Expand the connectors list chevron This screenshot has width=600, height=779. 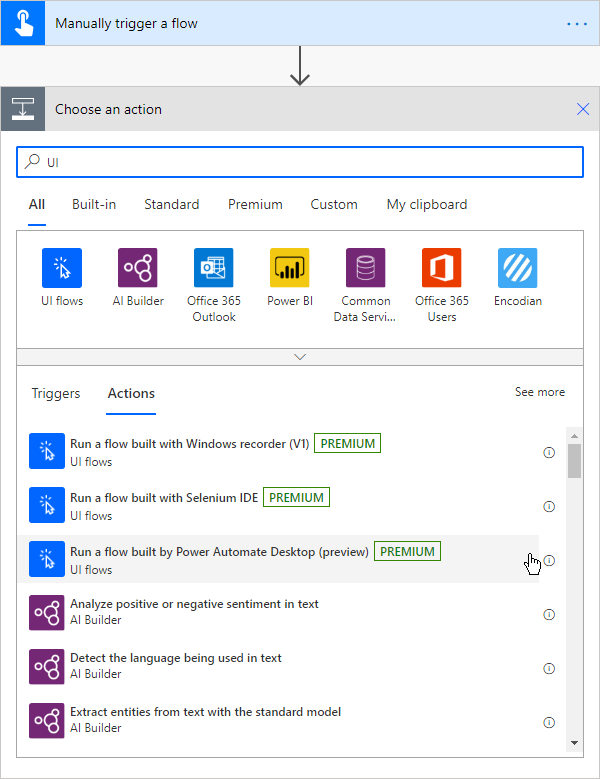(x=300, y=357)
